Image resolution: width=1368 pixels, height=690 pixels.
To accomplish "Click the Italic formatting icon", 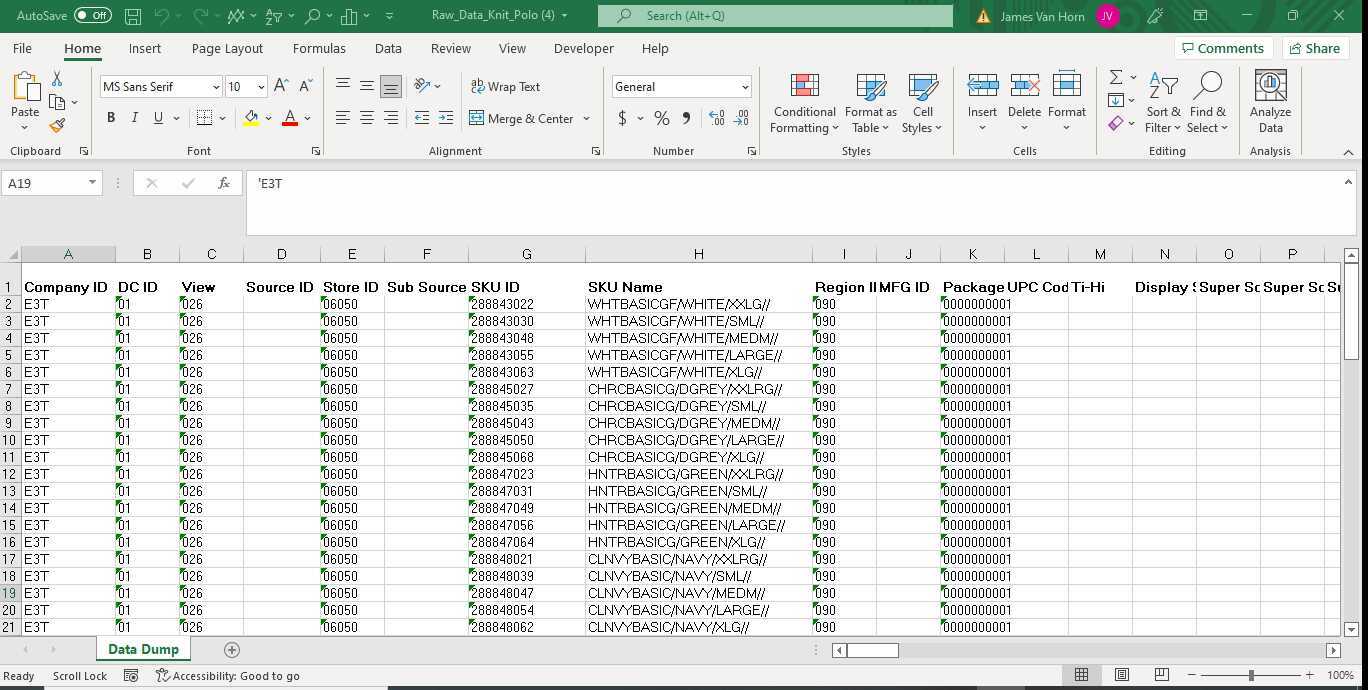I will [x=135, y=118].
